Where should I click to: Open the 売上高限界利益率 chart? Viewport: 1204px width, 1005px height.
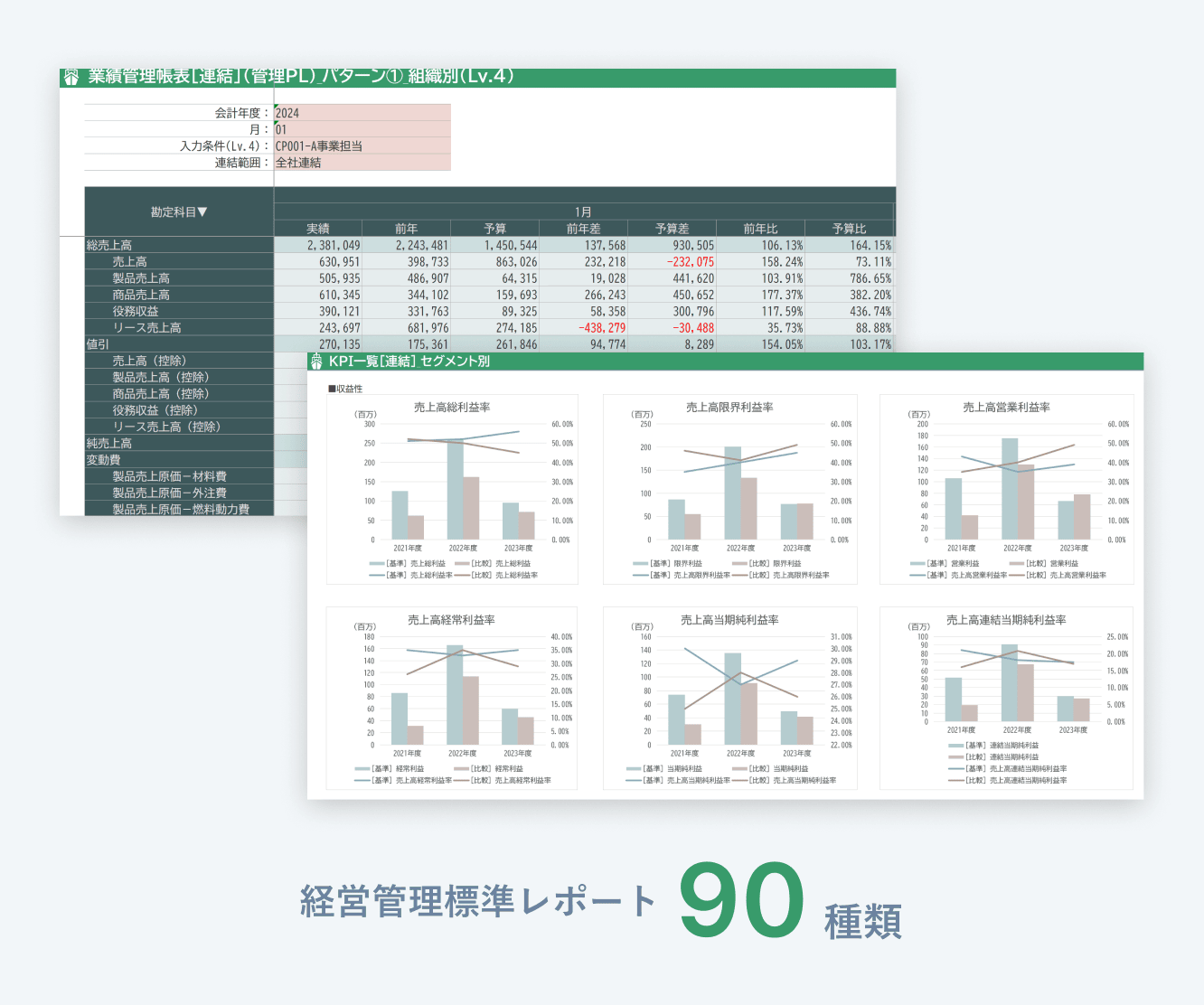click(x=729, y=489)
